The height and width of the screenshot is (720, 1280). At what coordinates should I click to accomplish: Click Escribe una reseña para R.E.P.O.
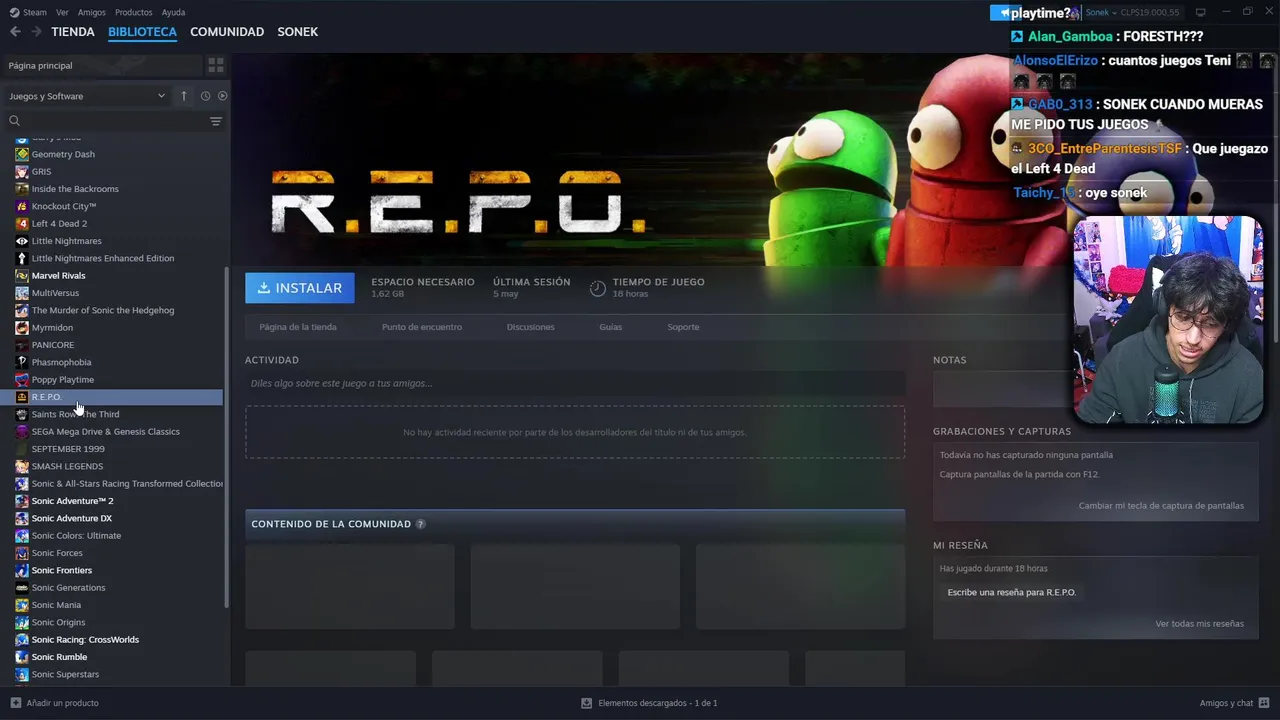coord(1012,592)
